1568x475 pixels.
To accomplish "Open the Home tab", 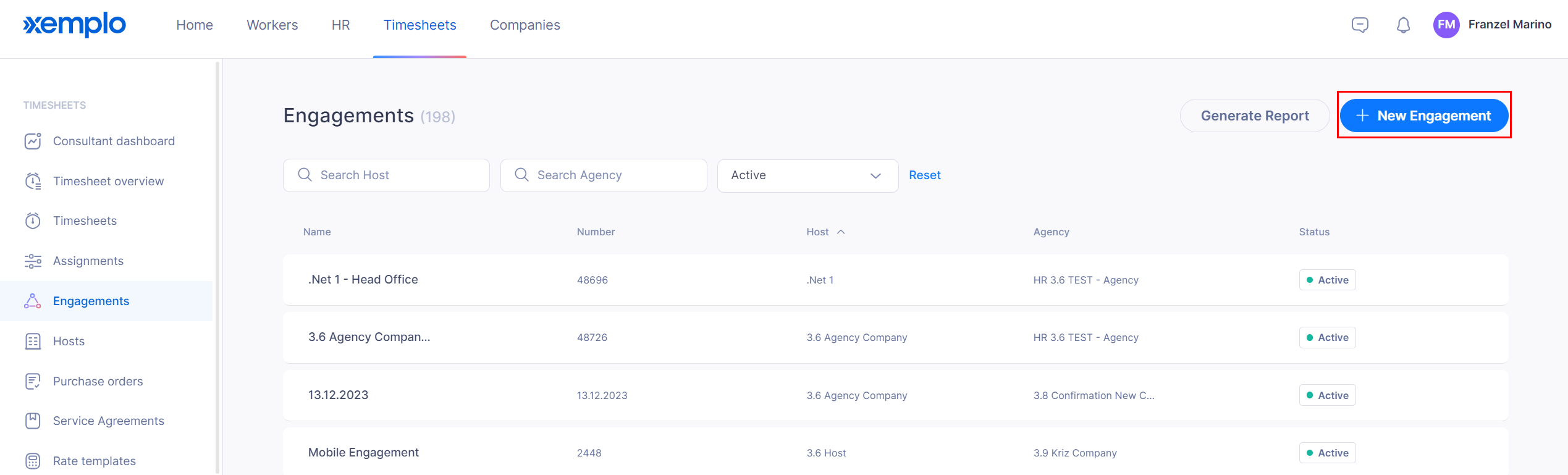I will pos(195,25).
